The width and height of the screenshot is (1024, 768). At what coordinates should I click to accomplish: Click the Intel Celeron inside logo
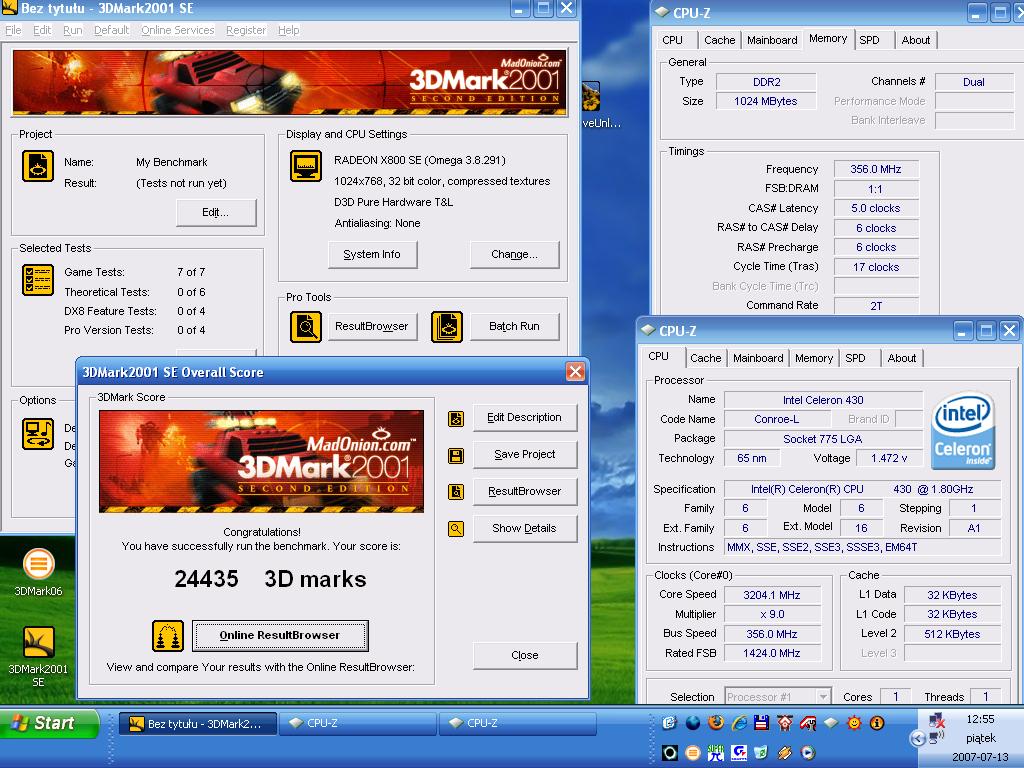point(963,430)
